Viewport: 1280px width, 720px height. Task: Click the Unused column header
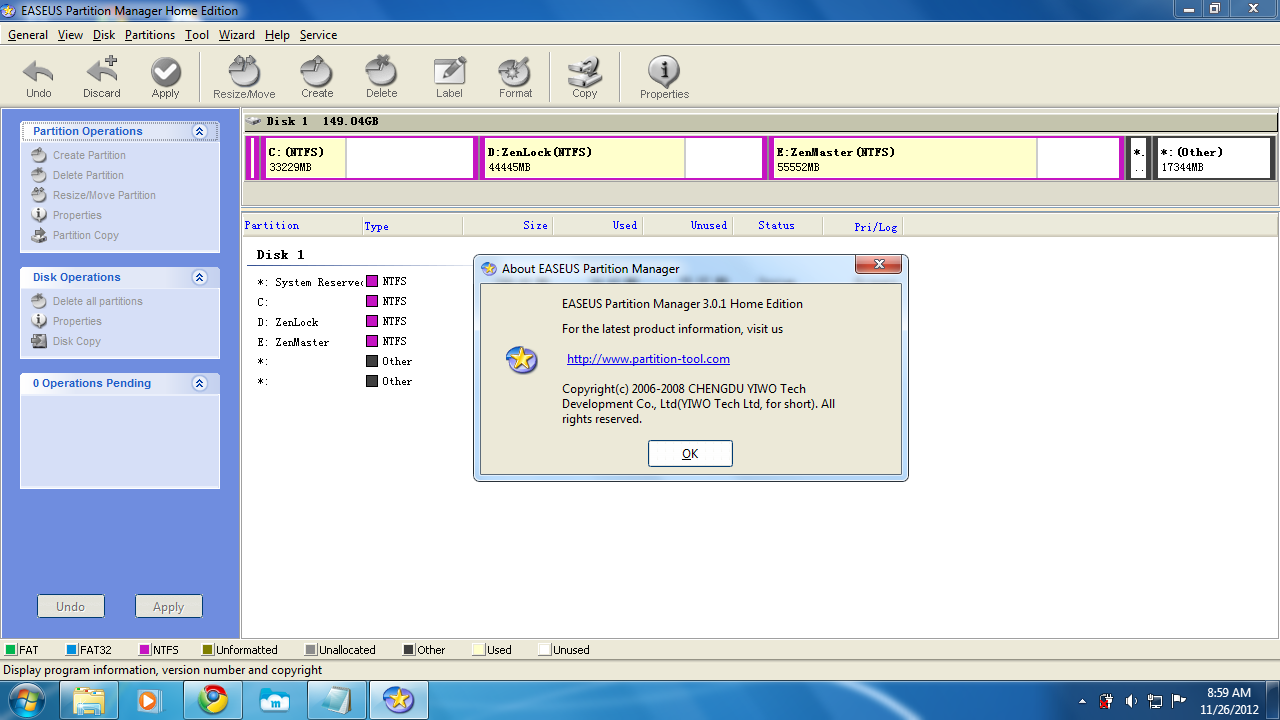point(687,226)
